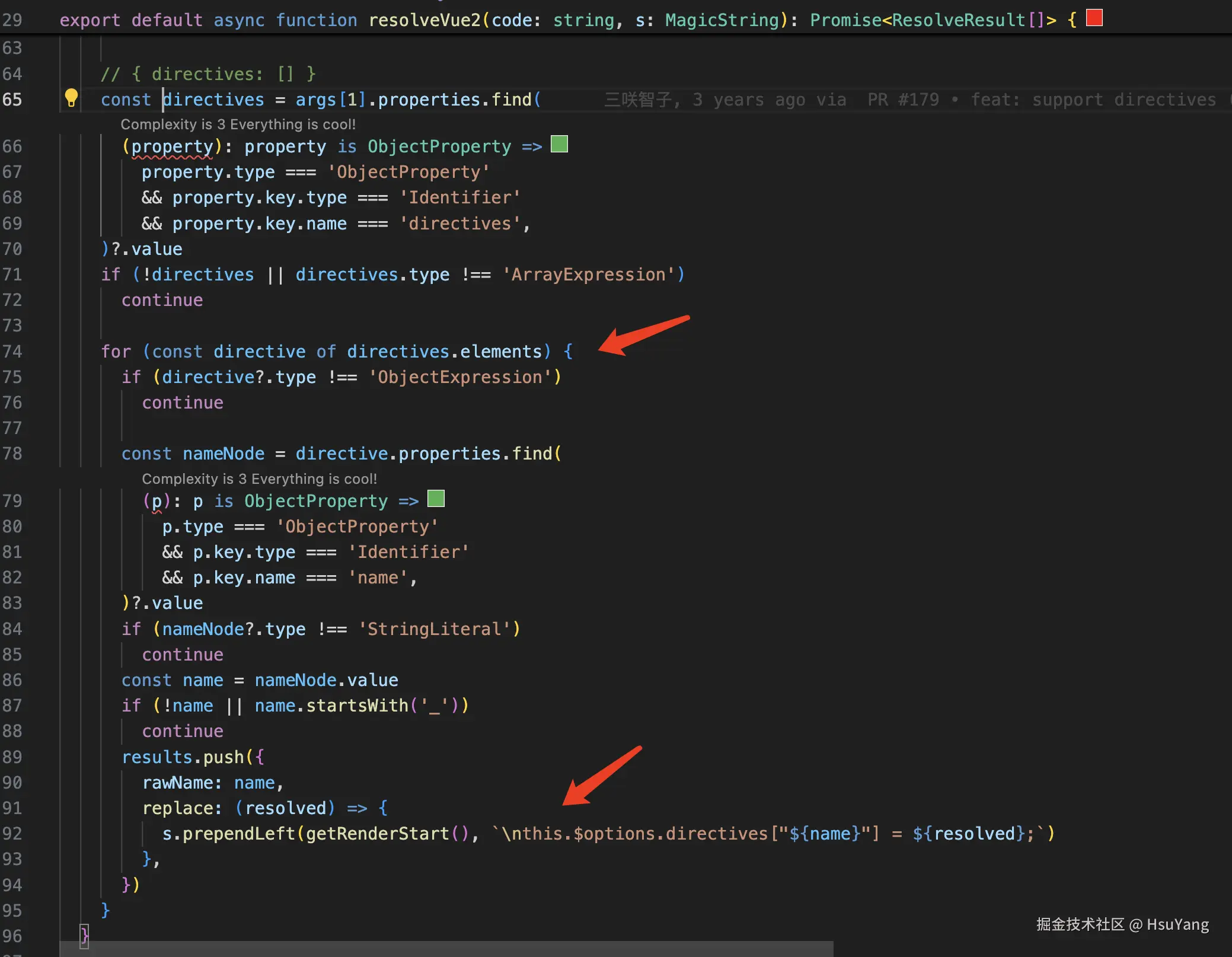Click the green square beside property is ObjectProperty
The width and height of the screenshot is (1232, 957).
tap(559, 145)
